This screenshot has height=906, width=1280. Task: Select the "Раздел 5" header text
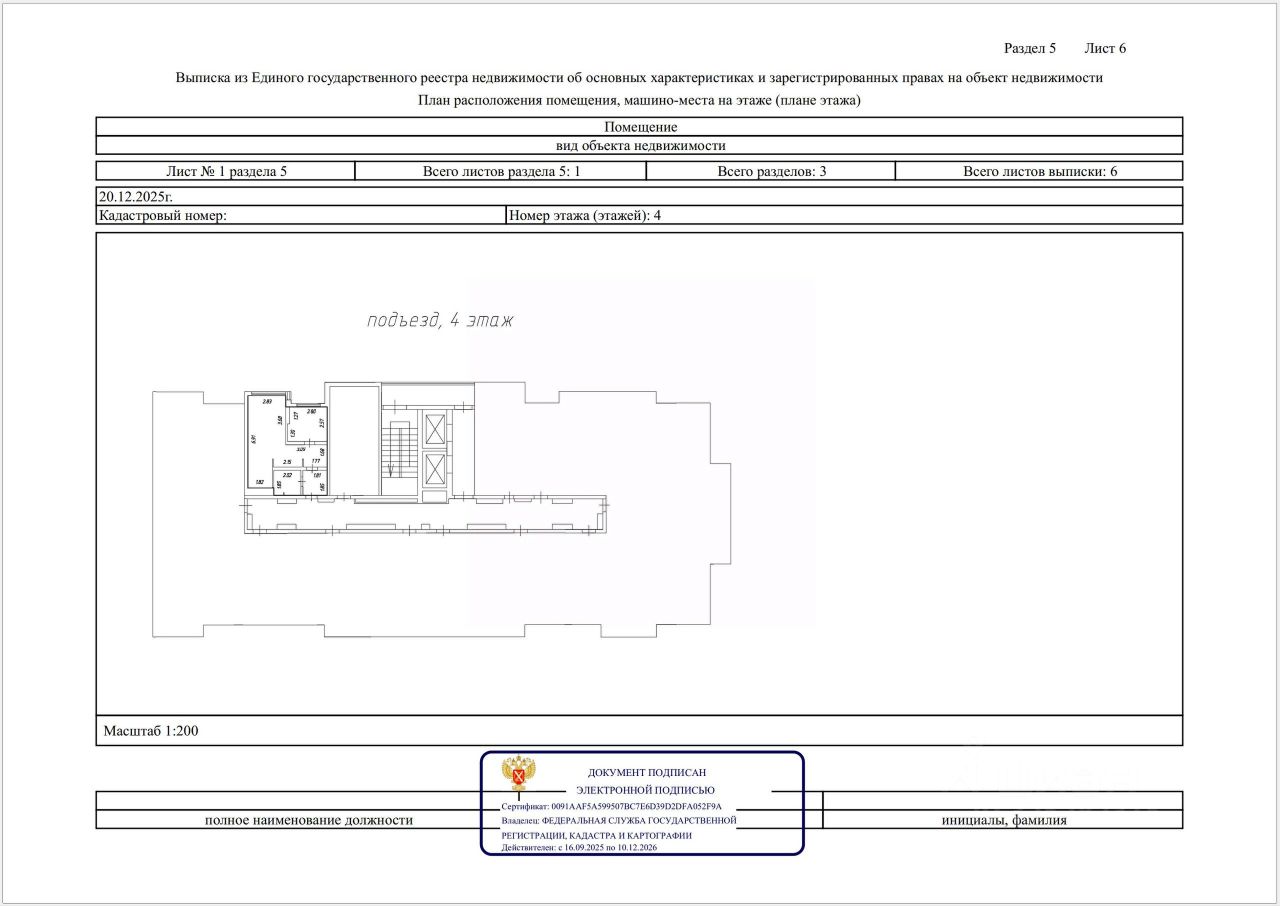[1030, 48]
